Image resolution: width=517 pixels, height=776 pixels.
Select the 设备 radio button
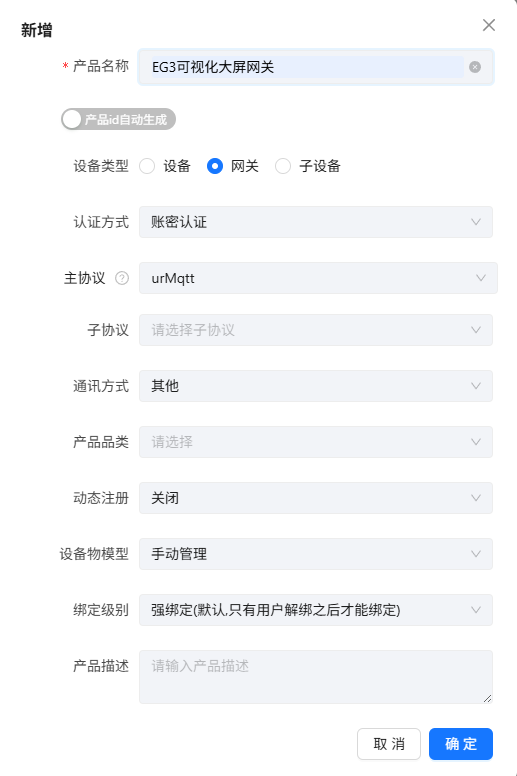click(x=147, y=166)
